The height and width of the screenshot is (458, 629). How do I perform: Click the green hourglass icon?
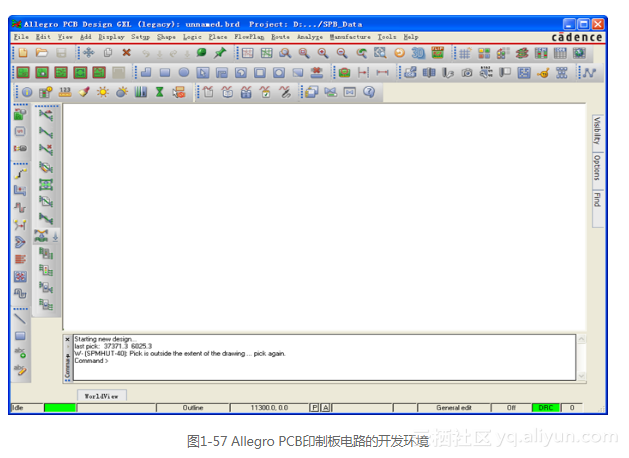click(x=160, y=92)
